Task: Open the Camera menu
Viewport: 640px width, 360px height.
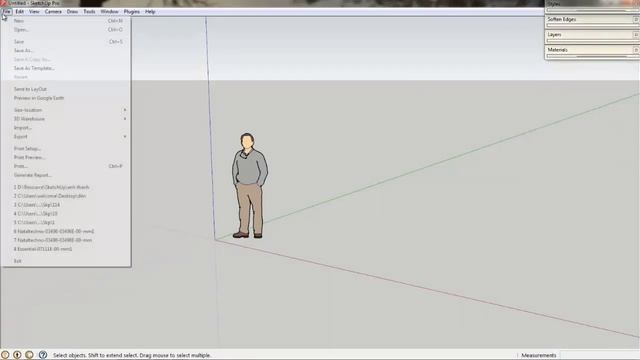Action: click(x=53, y=12)
